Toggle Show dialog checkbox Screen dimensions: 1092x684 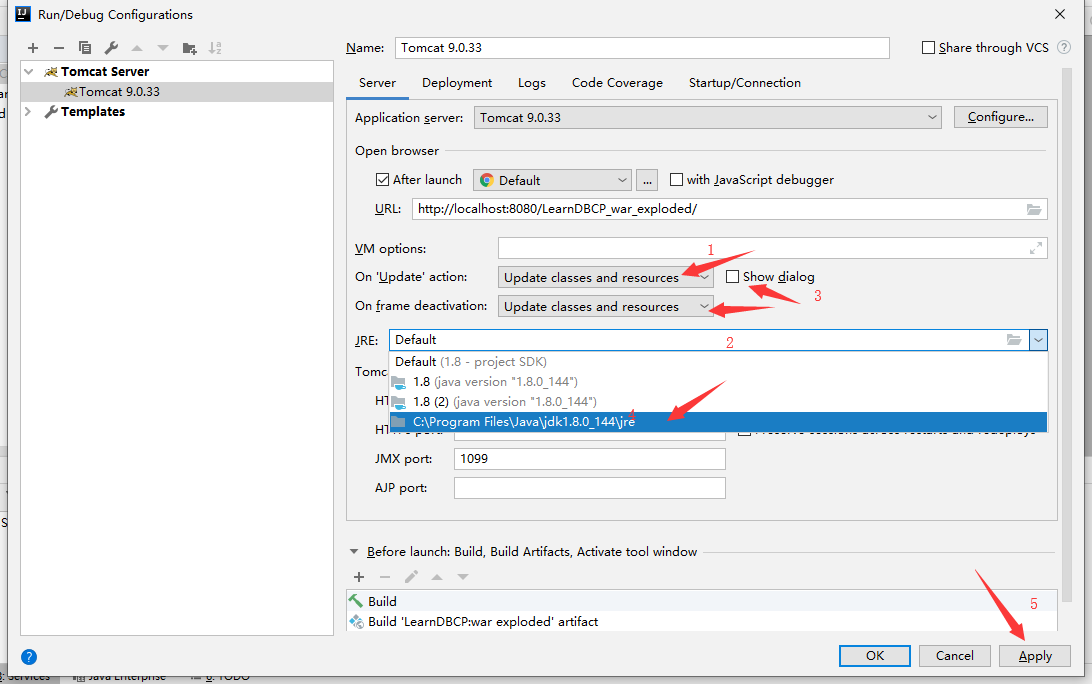(x=732, y=277)
